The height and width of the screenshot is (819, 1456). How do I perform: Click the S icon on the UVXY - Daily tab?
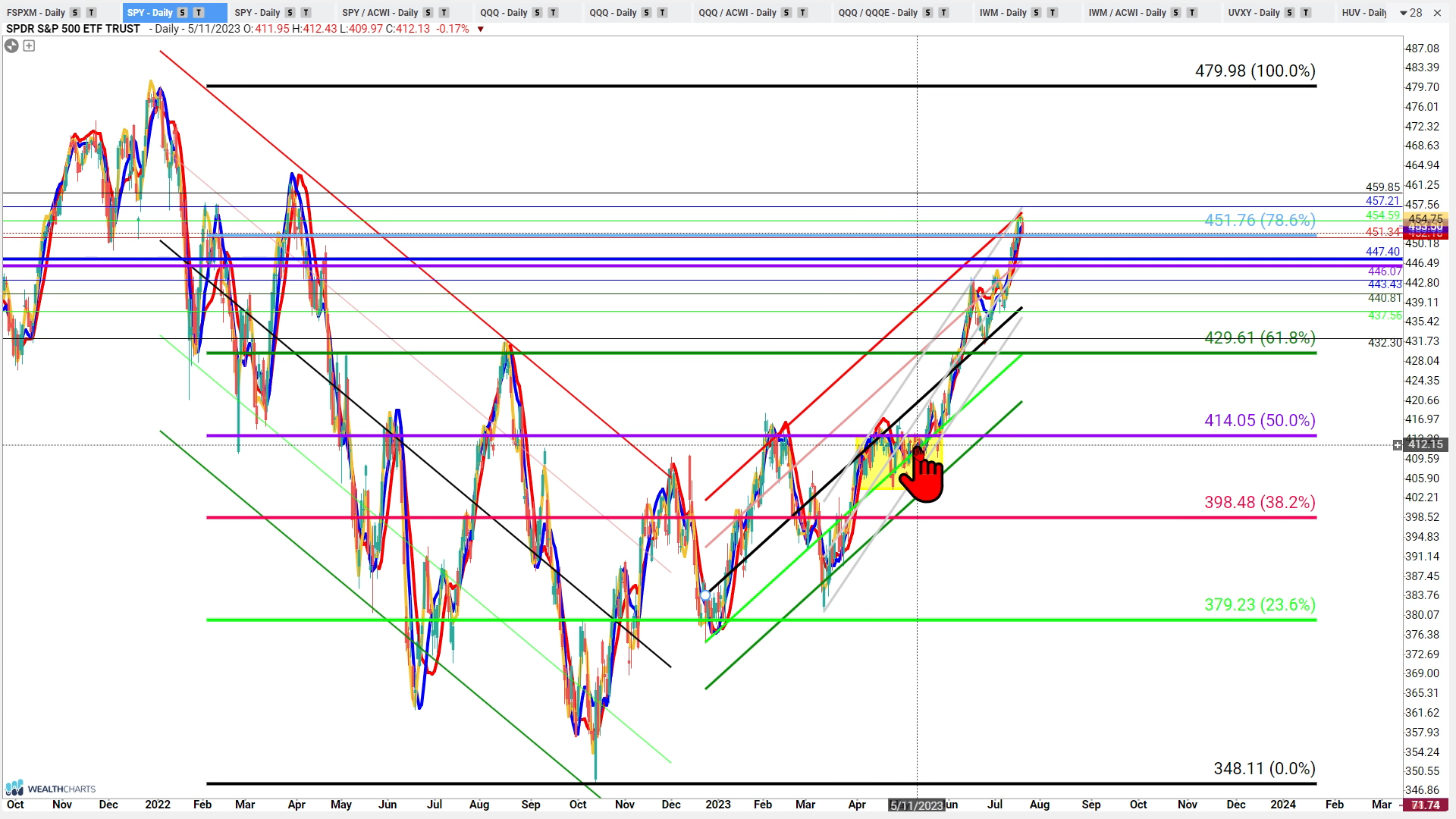click(1290, 13)
